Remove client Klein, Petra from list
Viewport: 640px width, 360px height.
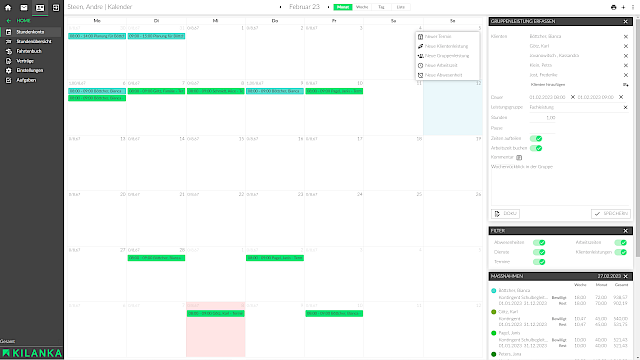point(626,65)
